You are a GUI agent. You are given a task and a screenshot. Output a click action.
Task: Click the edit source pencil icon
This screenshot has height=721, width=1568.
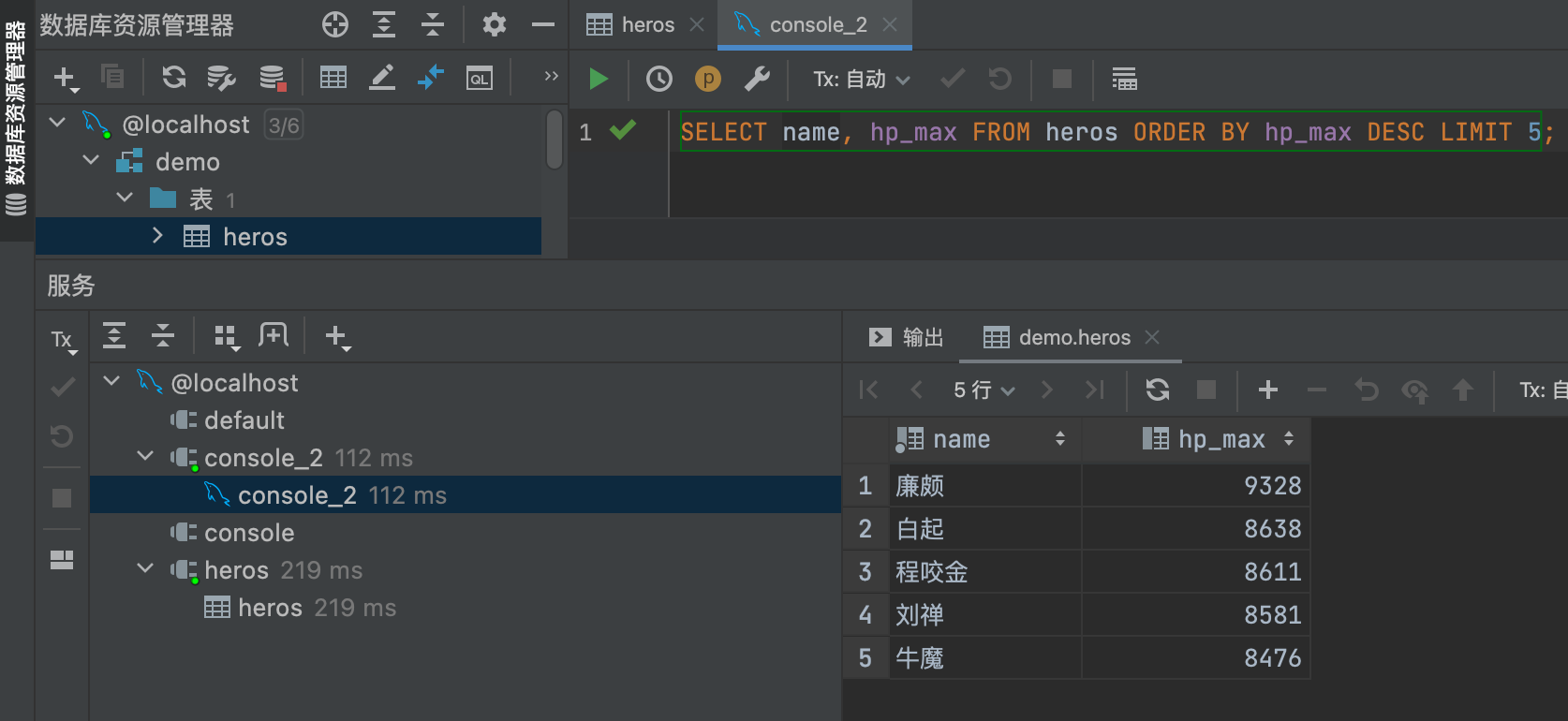tap(382, 78)
